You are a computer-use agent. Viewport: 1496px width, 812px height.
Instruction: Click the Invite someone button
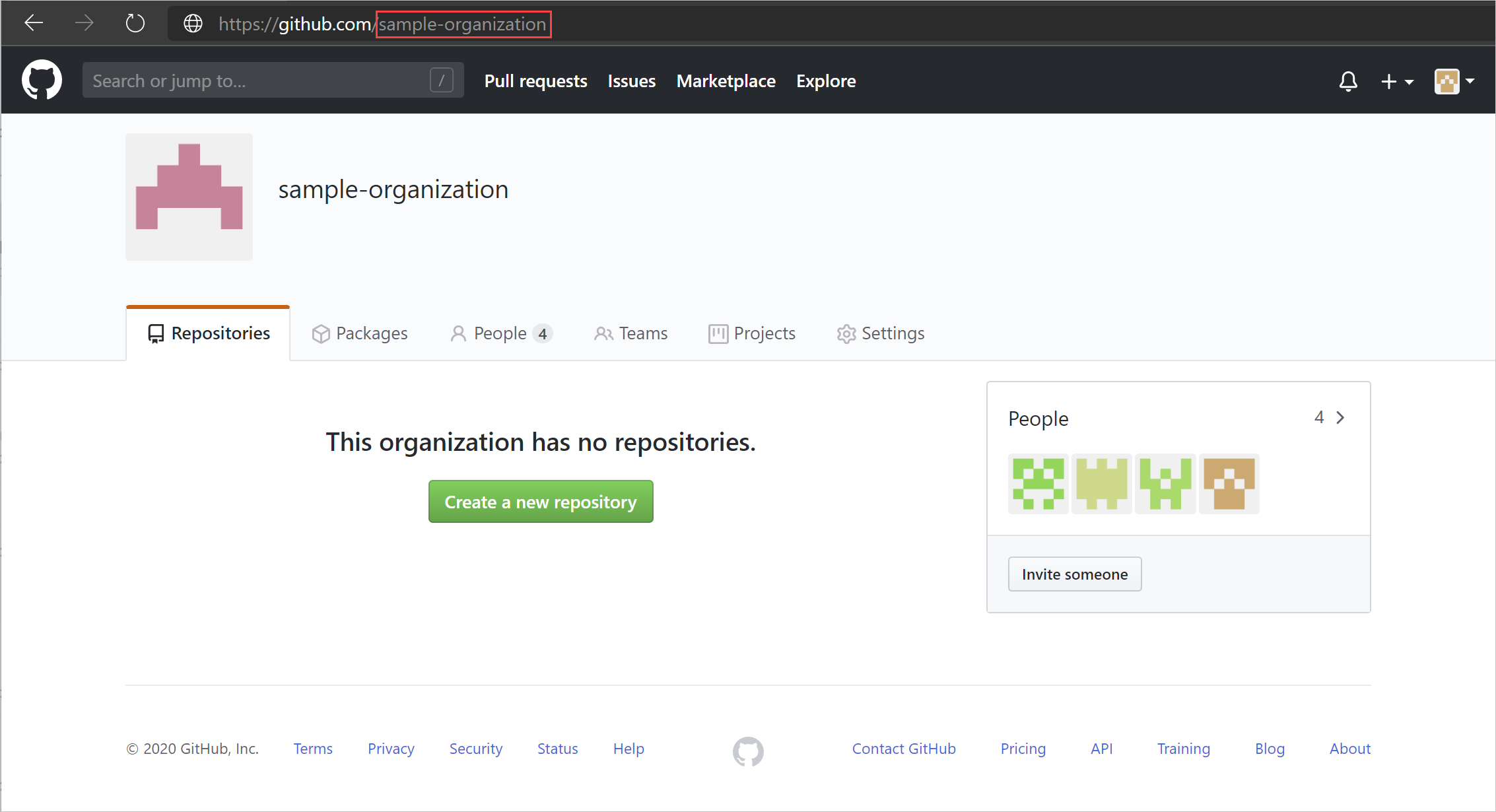point(1075,573)
